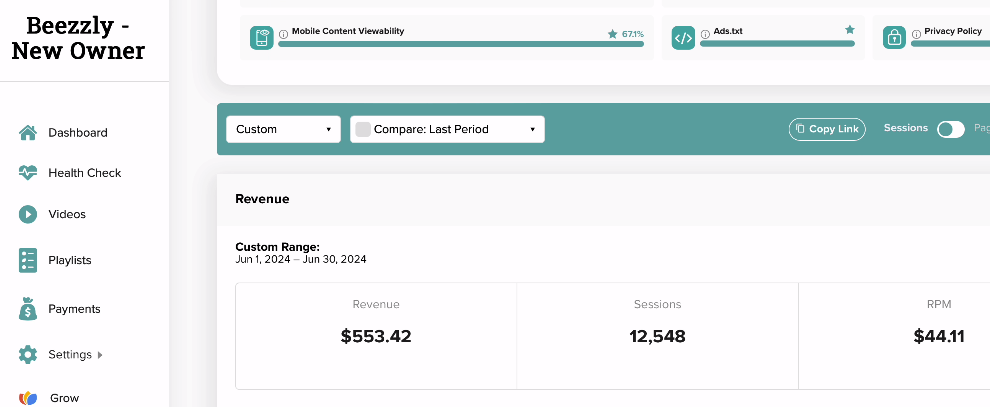
Task: Click the Copy Link button
Action: [827, 129]
